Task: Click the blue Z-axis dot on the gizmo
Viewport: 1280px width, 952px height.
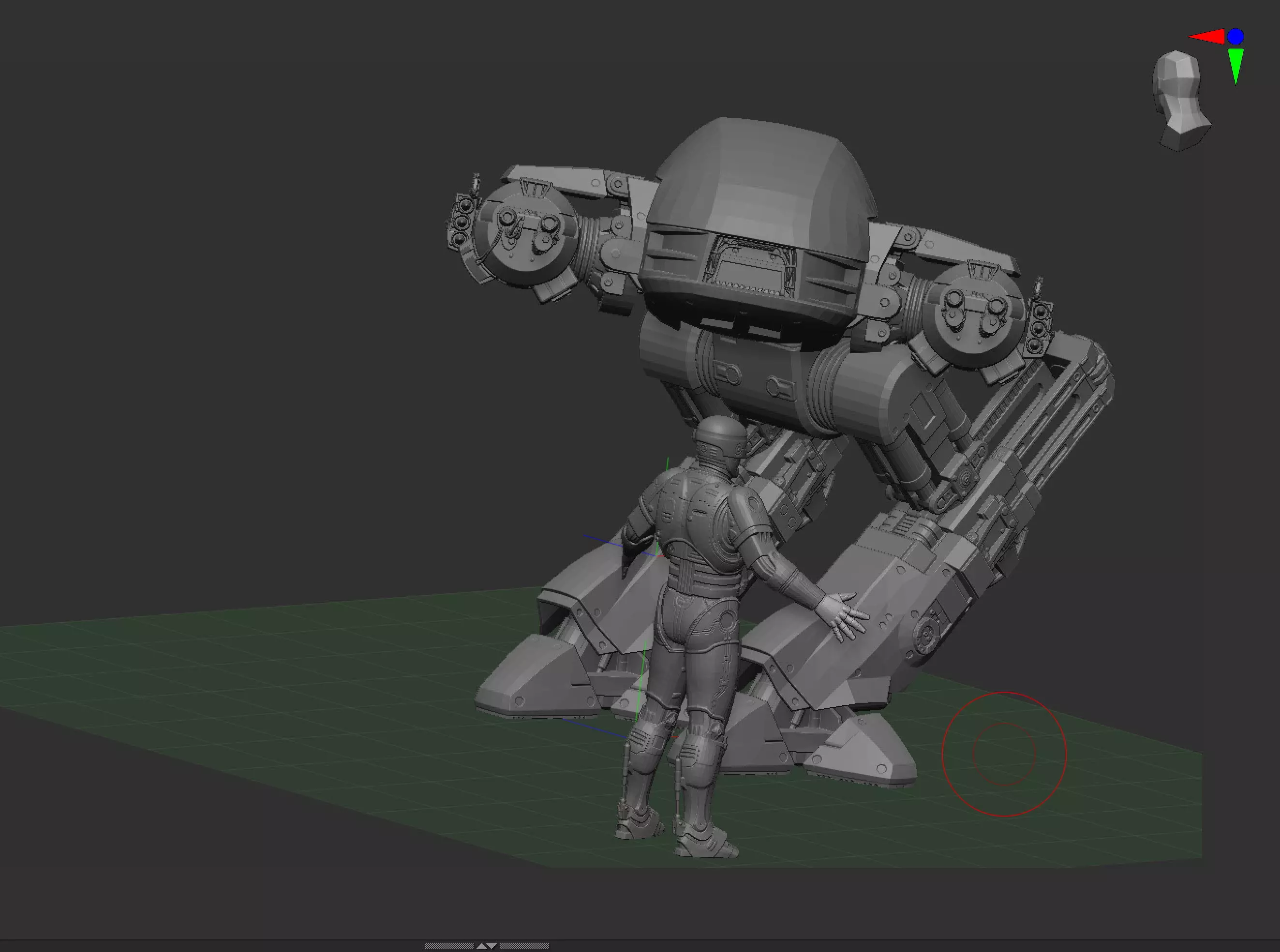Action: pos(1235,37)
